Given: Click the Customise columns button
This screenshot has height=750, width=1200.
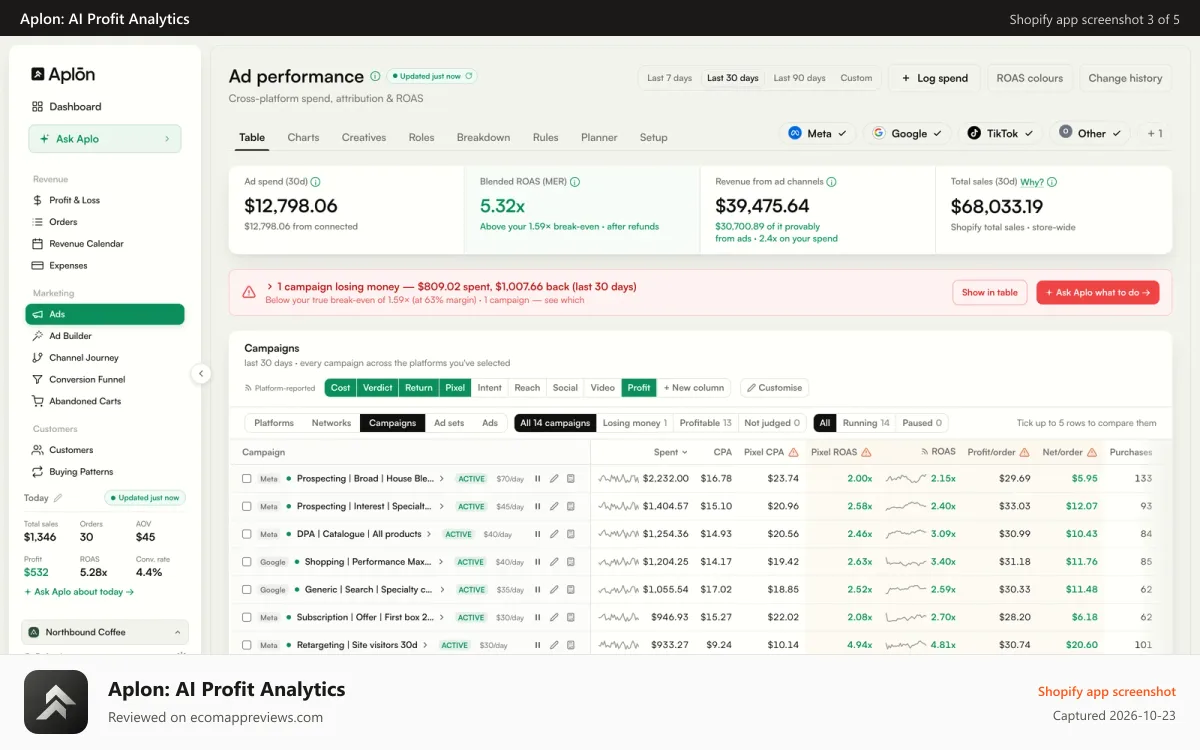Looking at the screenshot, I should 774,388.
